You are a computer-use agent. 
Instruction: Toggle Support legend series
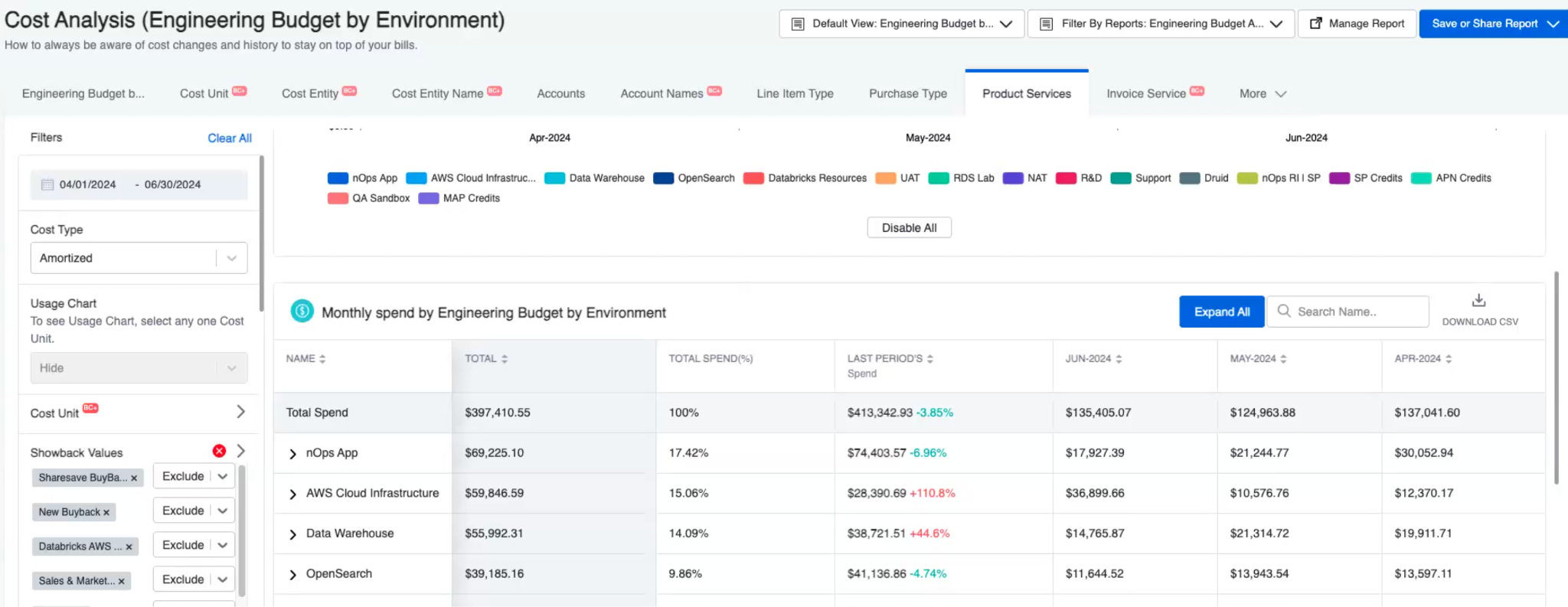click(x=1141, y=178)
